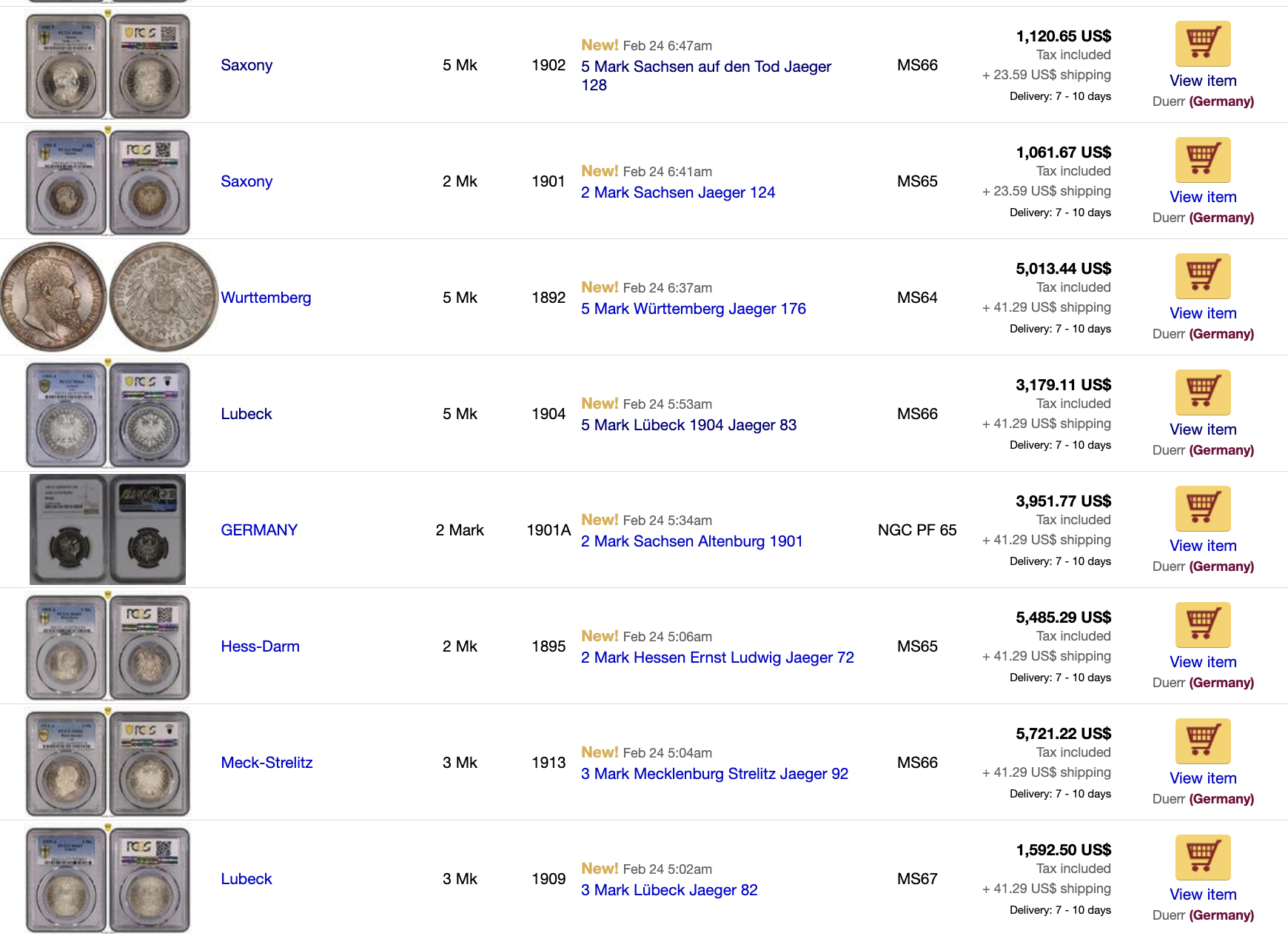
Task: Click the cart icon for Hess-Darm 1895 coin
Action: (x=1203, y=625)
